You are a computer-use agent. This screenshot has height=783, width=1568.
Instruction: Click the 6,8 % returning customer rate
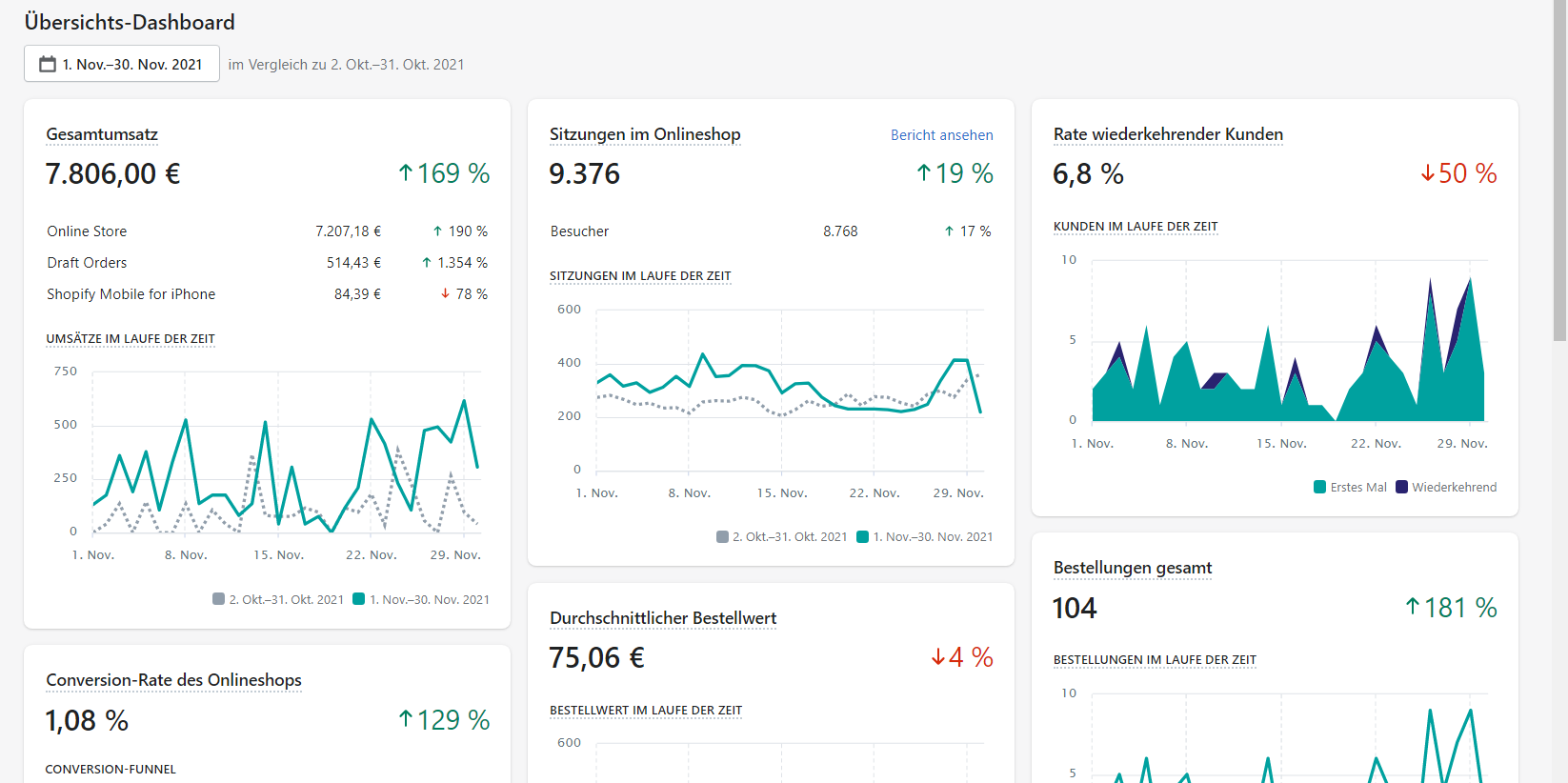(1088, 174)
